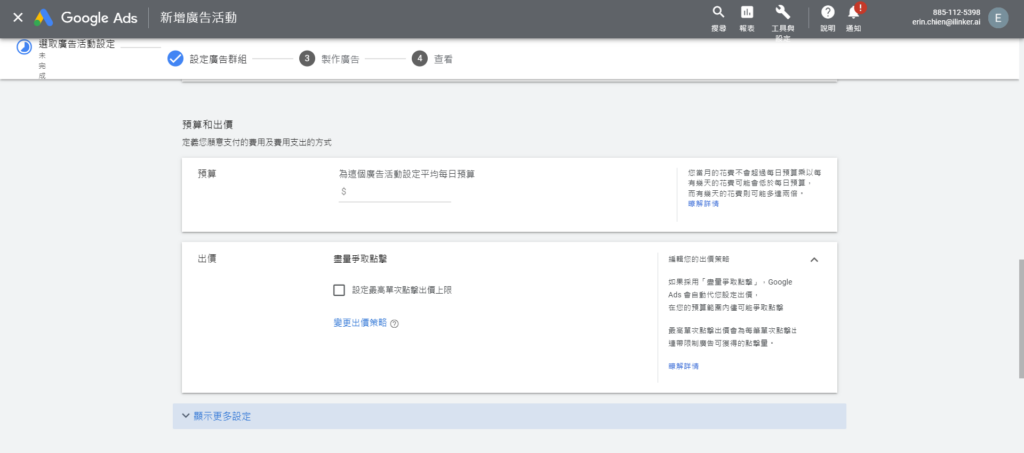Go to step 選取廣告活動設定 progress icon
1024x453 pixels.
point(24,48)
